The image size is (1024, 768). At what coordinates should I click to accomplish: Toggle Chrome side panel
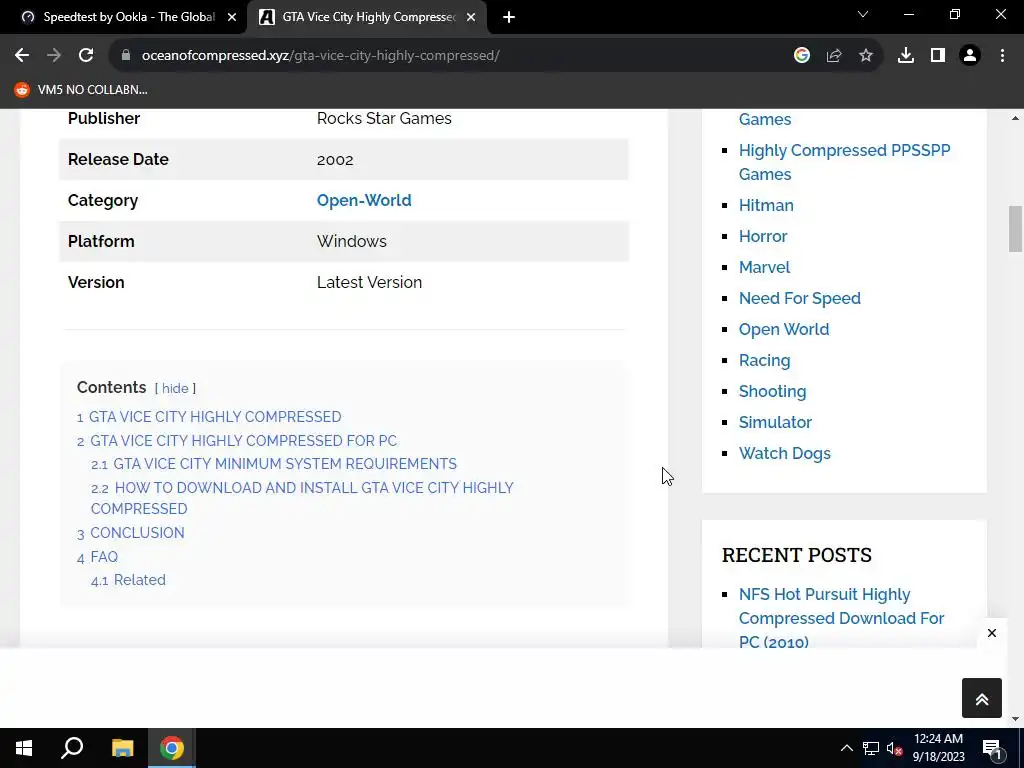pos(937,56)
